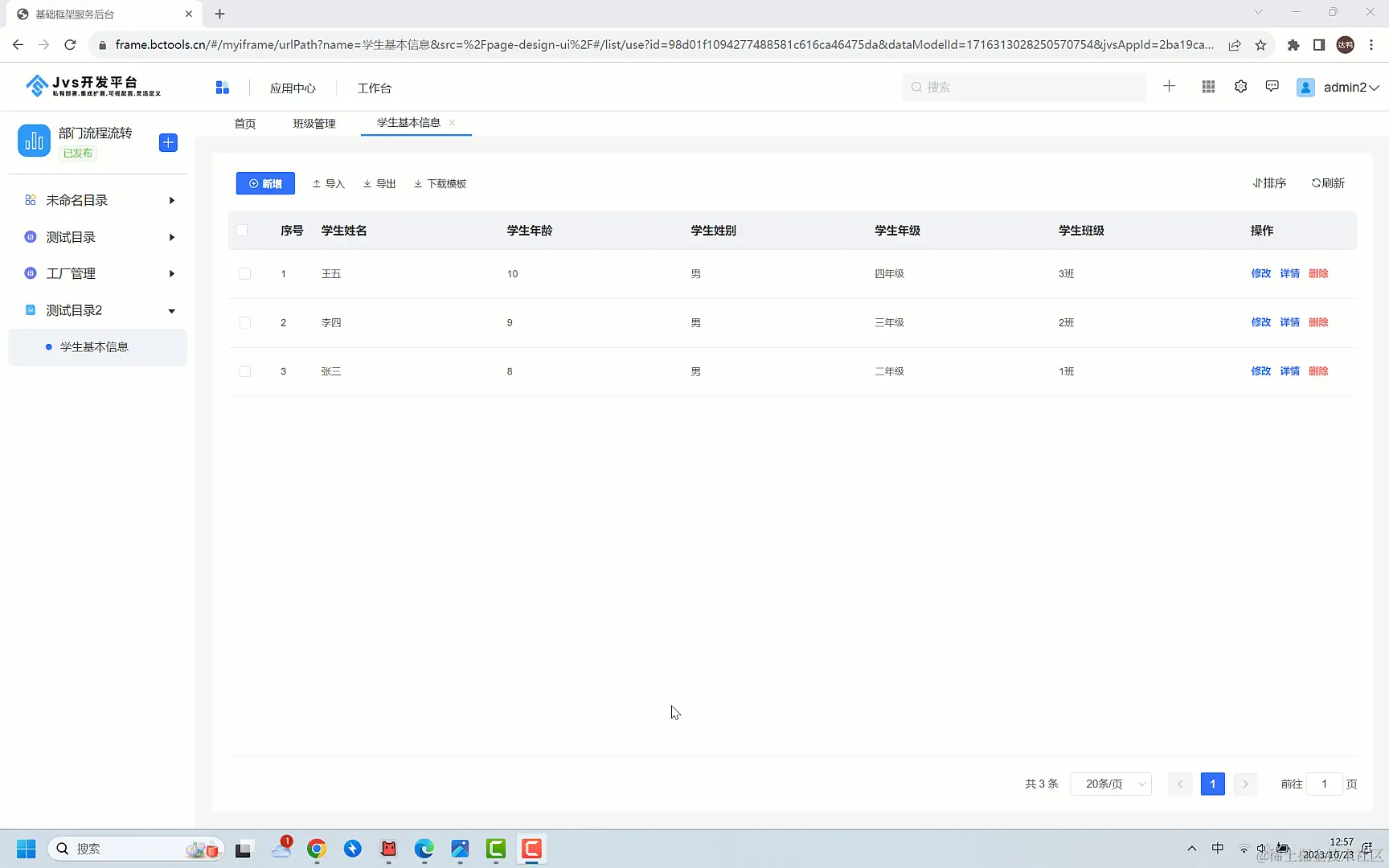Click 删除 for the 张三 row
Image resolution: width=1389 pixels, height=868 pixels.
click(x=1318, y=371)
